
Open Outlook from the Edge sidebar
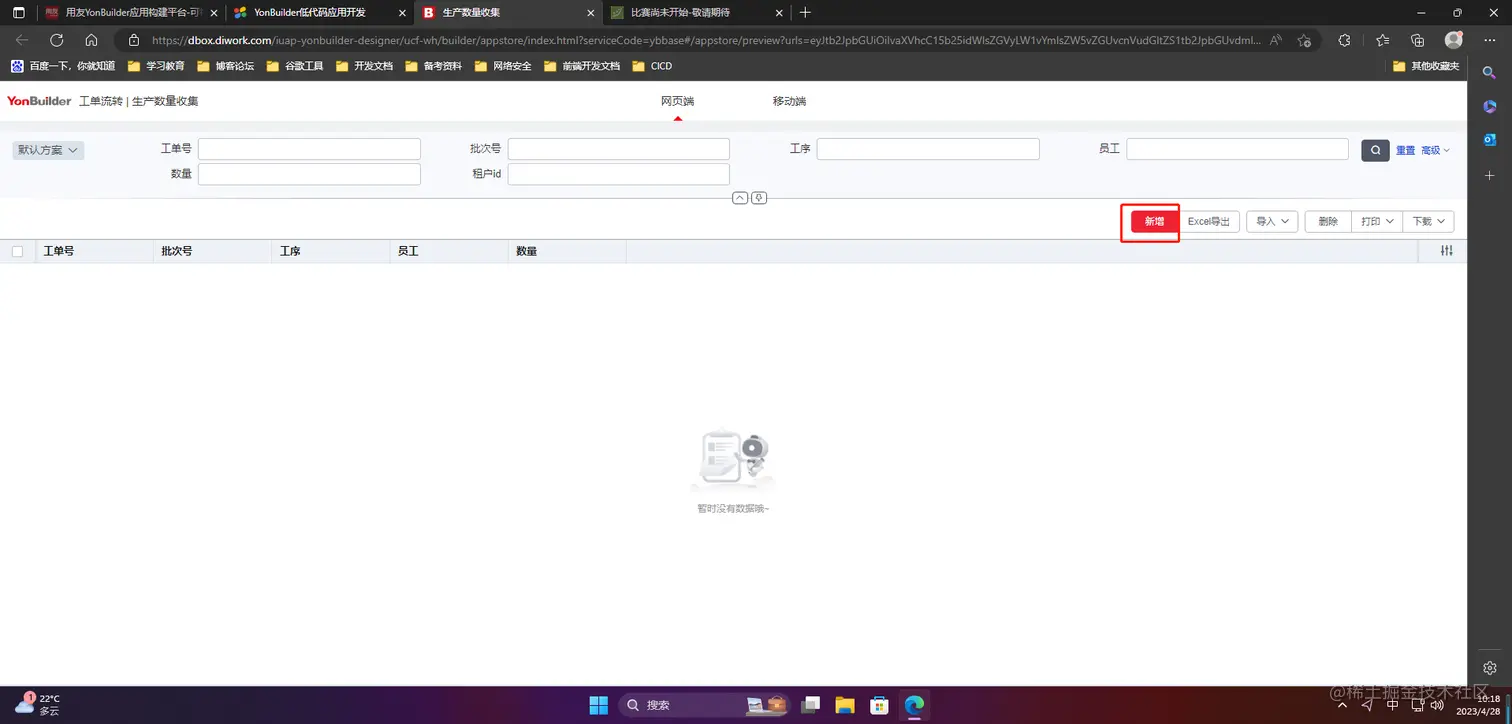click(x=1489, y=140)
